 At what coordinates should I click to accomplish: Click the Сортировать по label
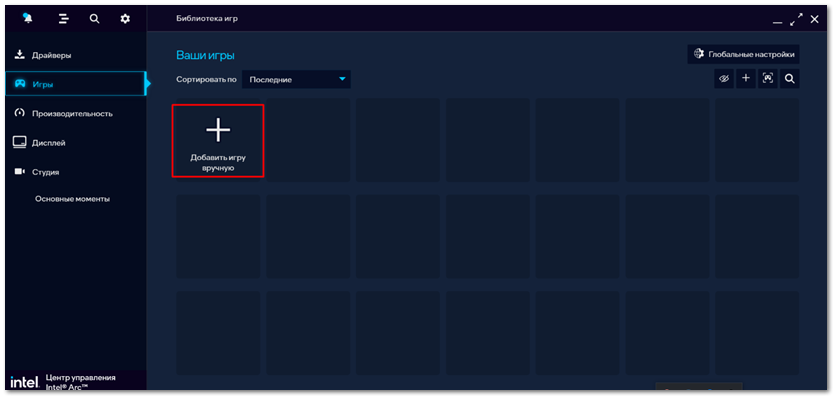(206, 79)
